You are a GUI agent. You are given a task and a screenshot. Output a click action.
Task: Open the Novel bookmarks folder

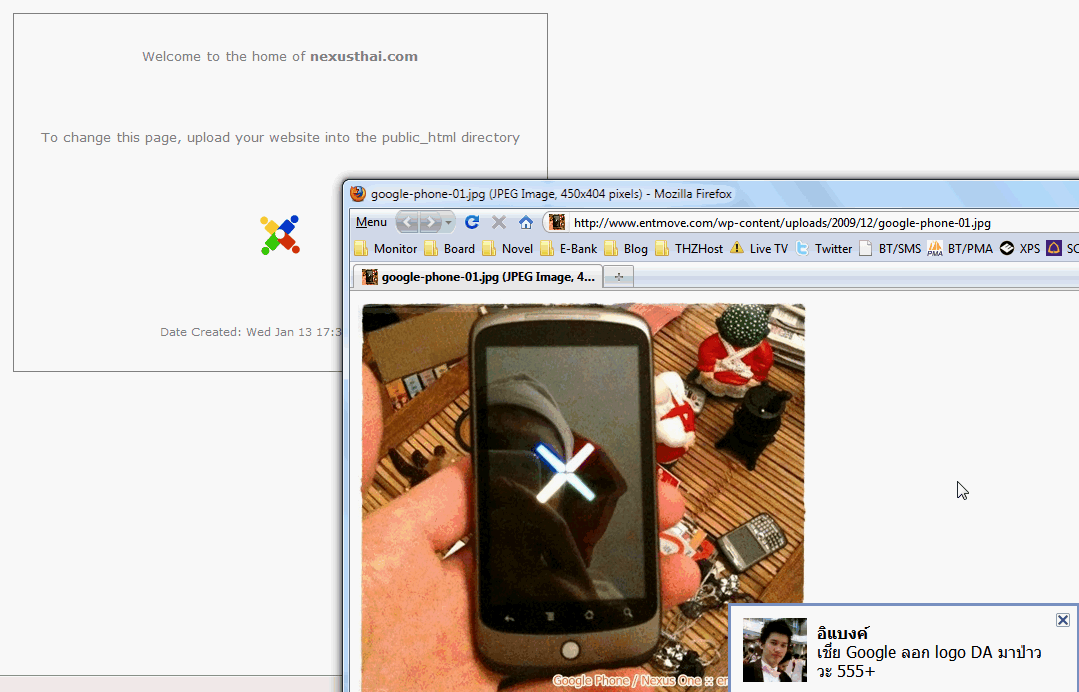click(508, 248)
